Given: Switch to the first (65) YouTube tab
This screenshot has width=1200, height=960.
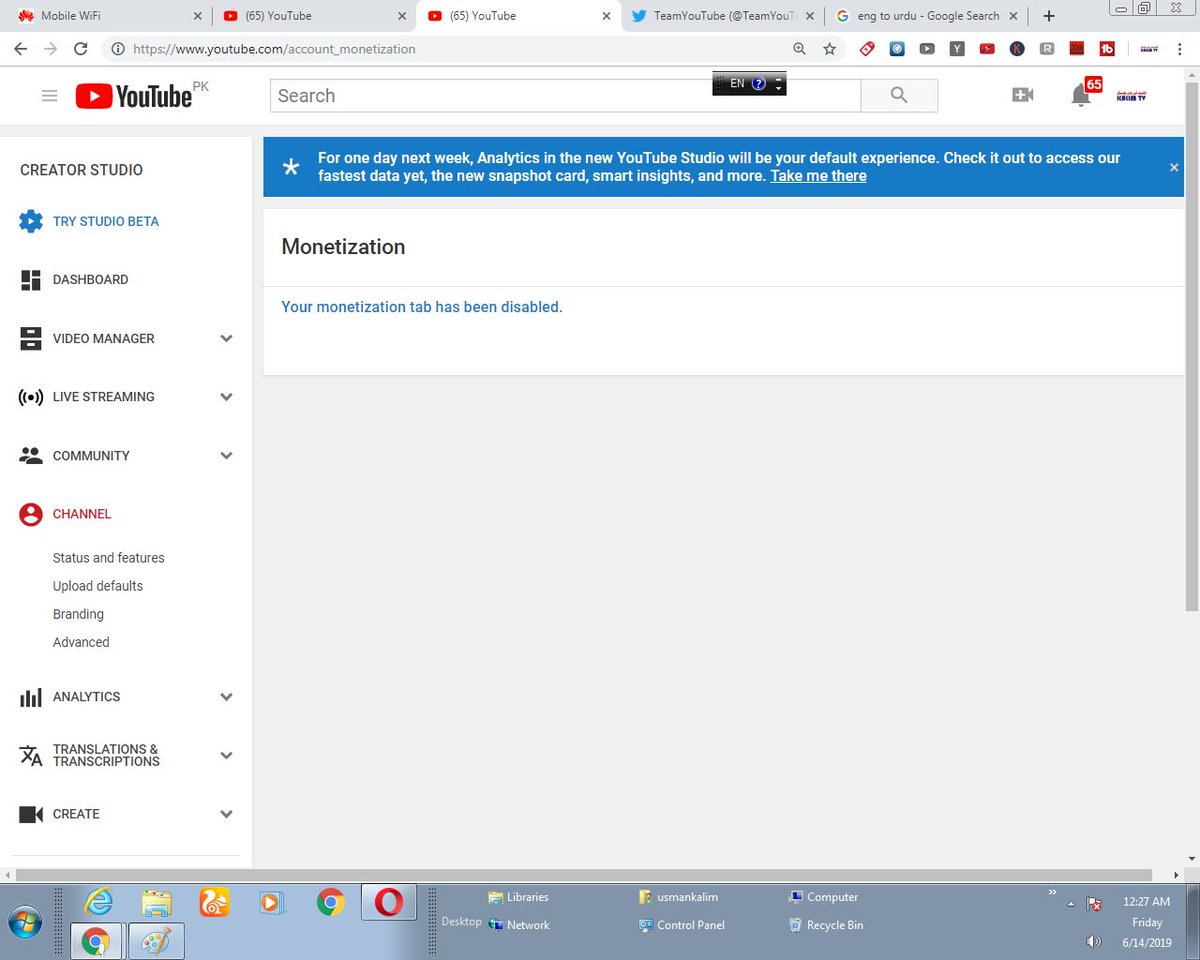Looking at the screenshot, I should 313,16.
